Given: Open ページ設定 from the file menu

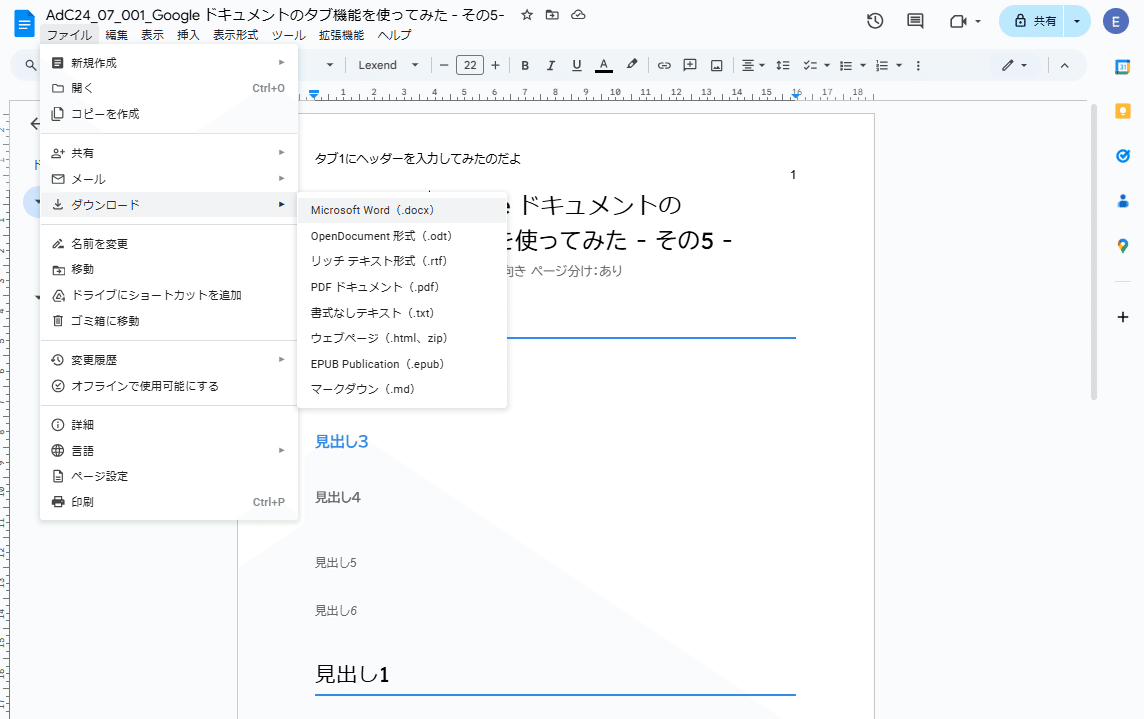Looking at the screenshot, I should [169, 476].
